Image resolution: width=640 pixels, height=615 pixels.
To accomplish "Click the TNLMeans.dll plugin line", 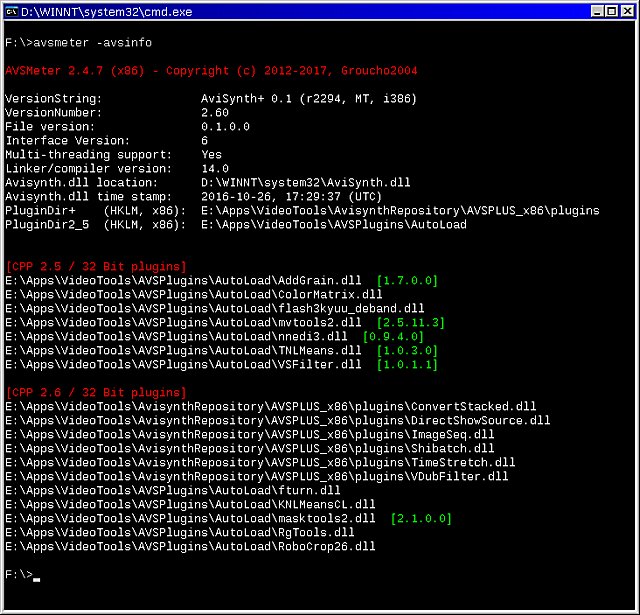I will pyautogui.click(x=183, y=351).
